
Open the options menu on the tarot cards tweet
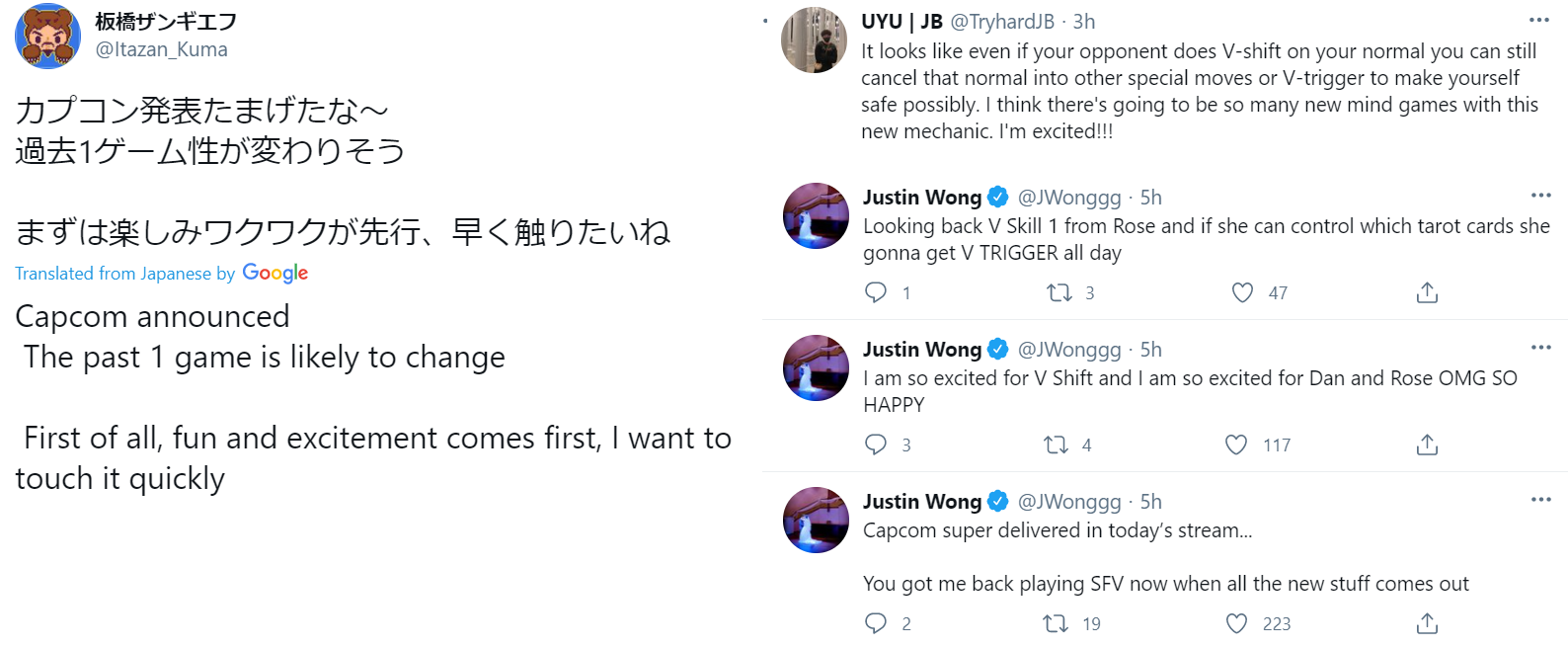[1539, 195]
